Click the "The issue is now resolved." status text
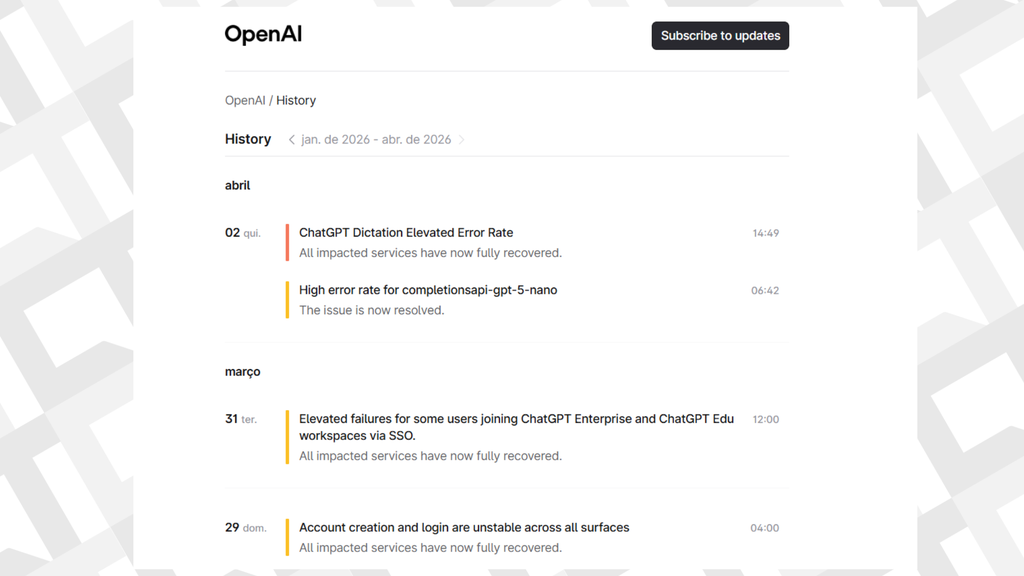This screenshot has height=576, width=1024. pos(371,310)
